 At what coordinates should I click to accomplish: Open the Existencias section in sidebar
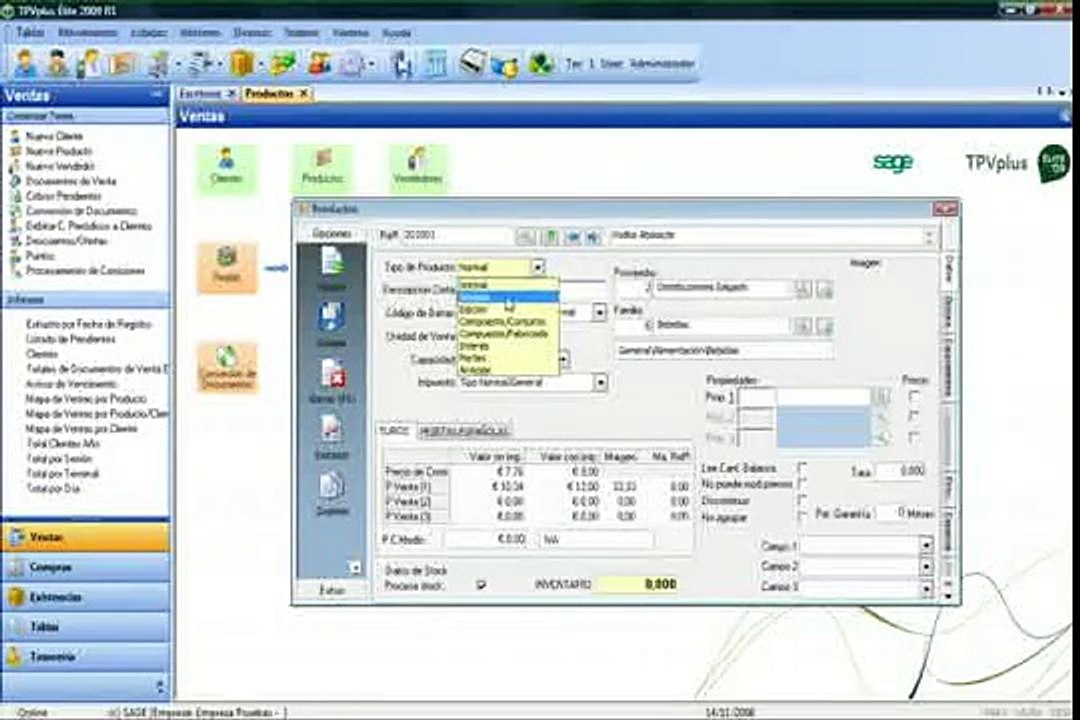[x=85, y=597]
